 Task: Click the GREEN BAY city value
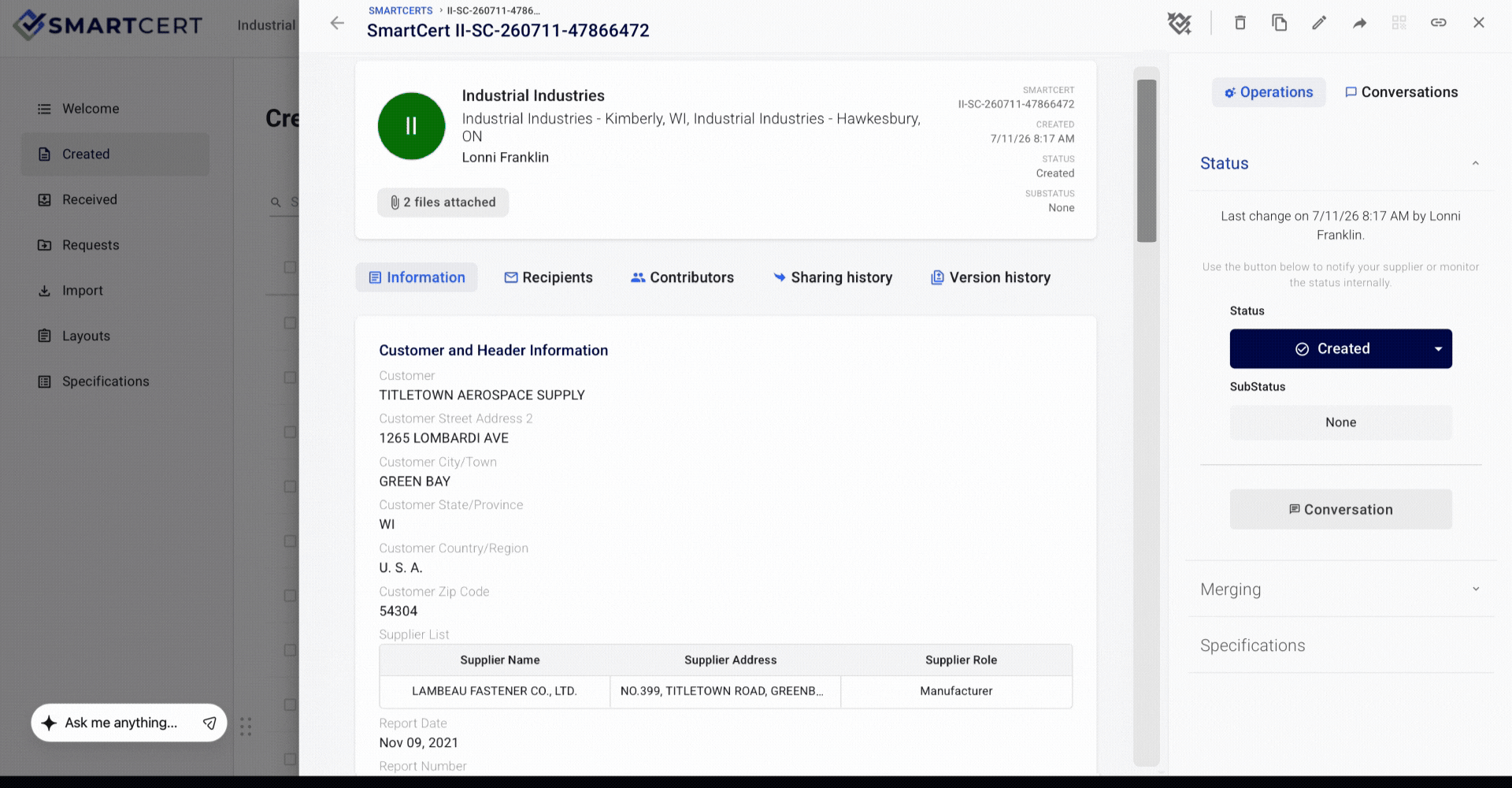[415, 481]
